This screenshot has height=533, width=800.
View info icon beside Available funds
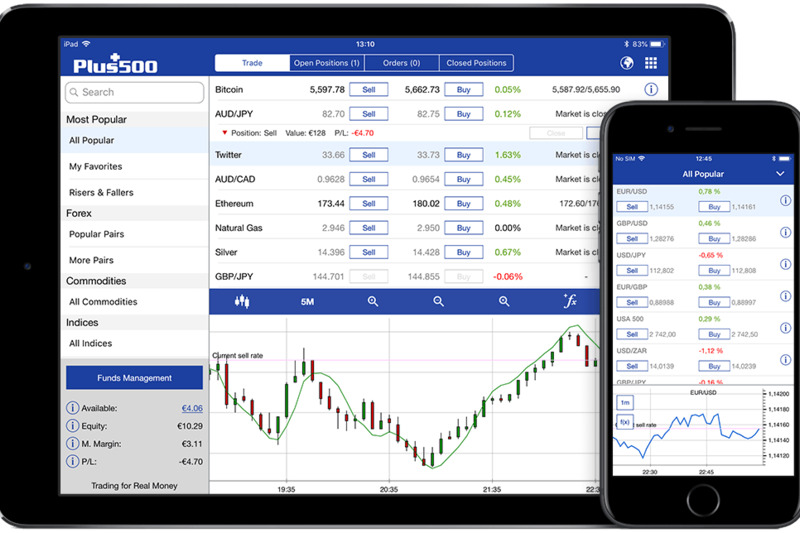72,408
